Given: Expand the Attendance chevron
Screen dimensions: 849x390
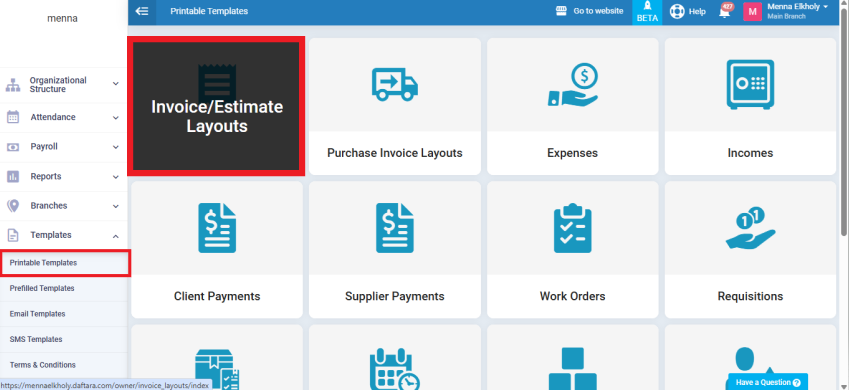Looking at the screenshot, I should [x=115, y=117].
